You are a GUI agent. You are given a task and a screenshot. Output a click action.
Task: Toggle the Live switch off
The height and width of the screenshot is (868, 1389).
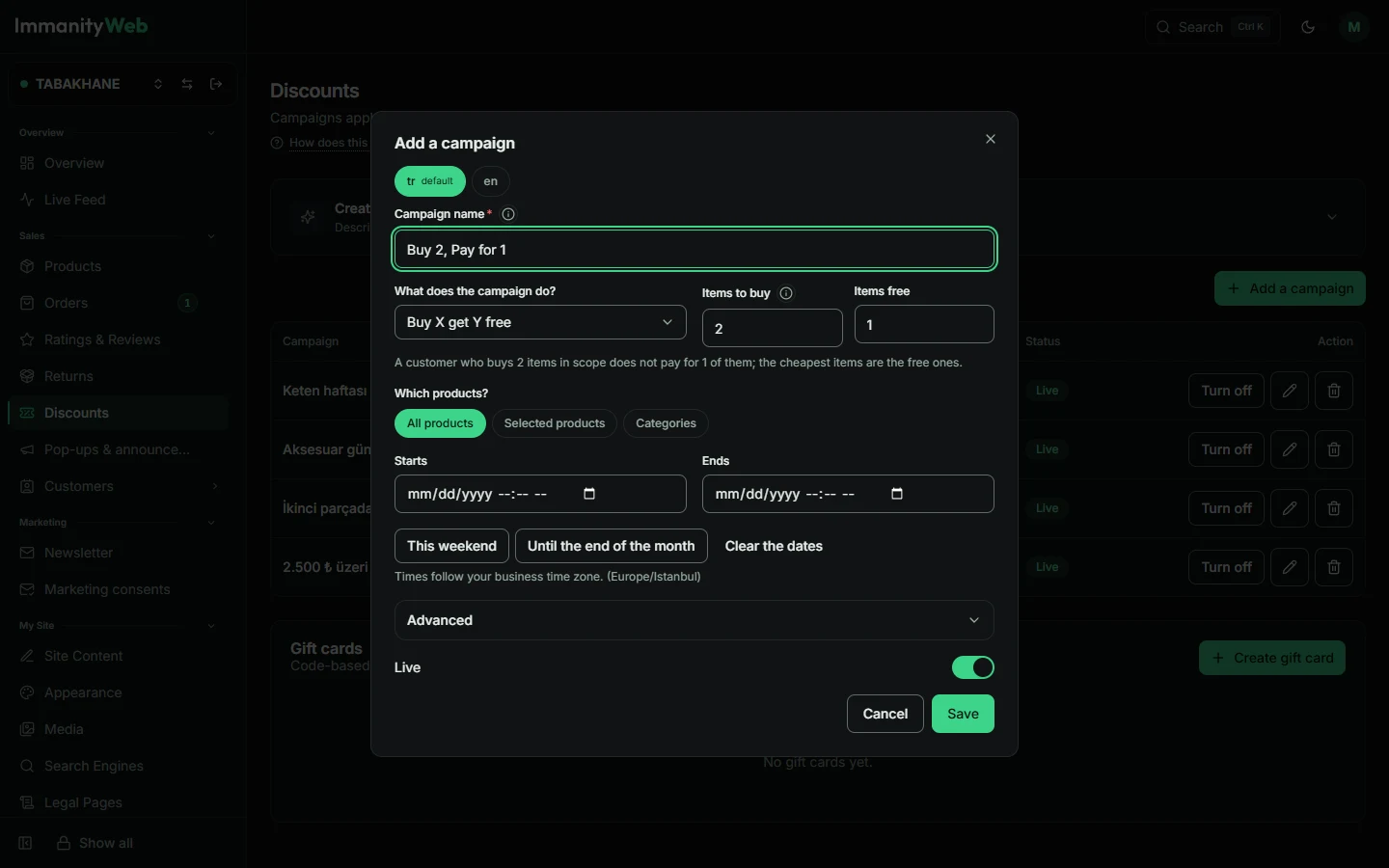[972, 667]
